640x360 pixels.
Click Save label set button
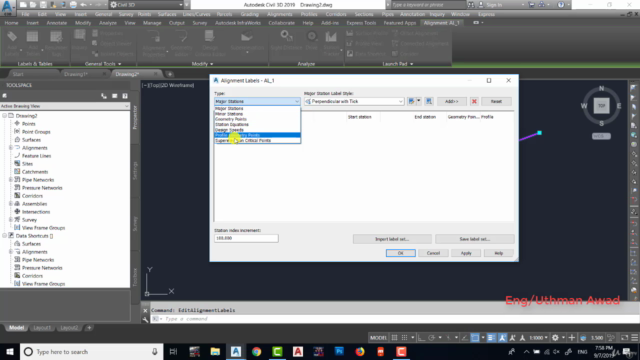tap(474, 239)
